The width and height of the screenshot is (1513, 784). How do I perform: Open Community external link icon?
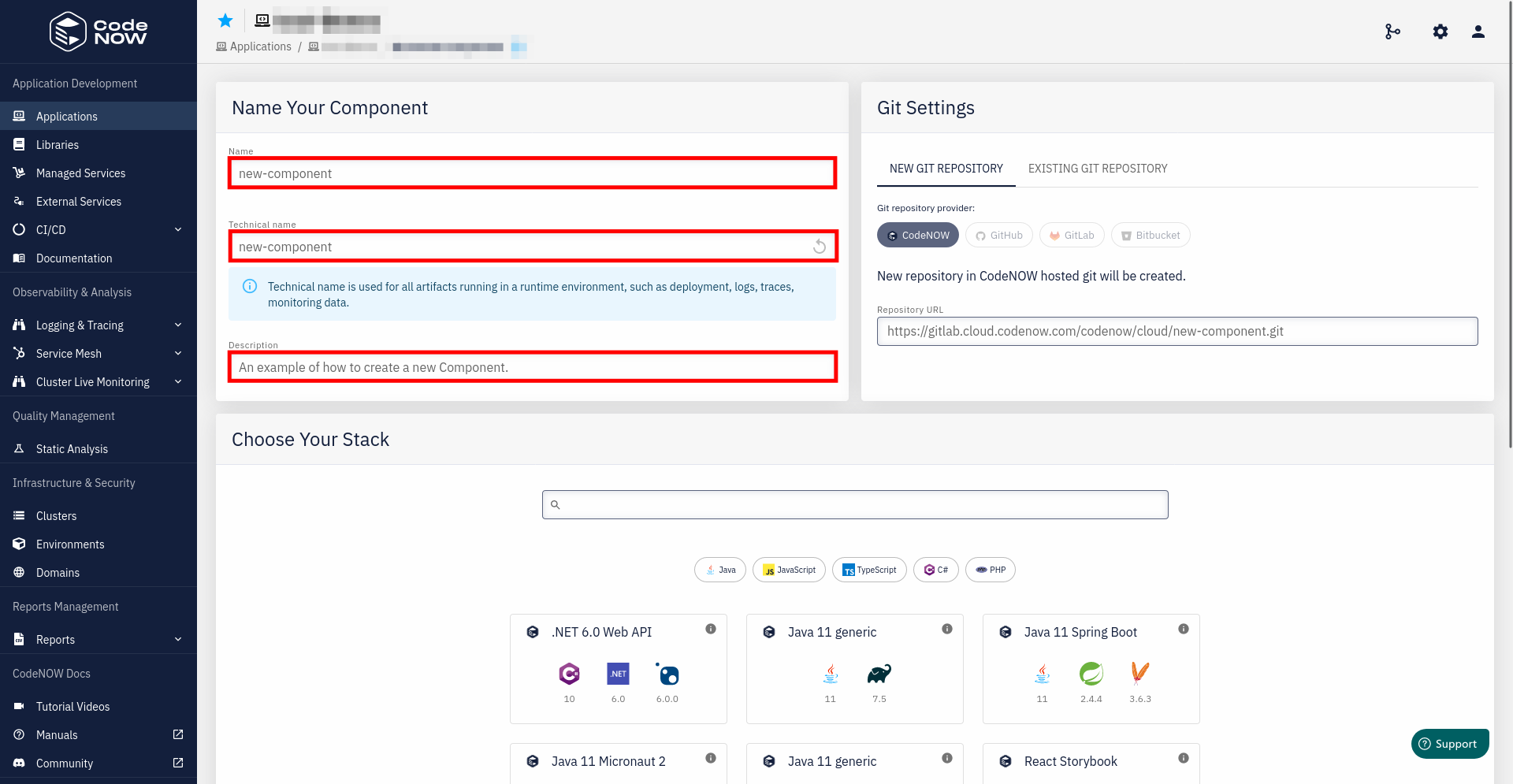click(x=178, y=763)
